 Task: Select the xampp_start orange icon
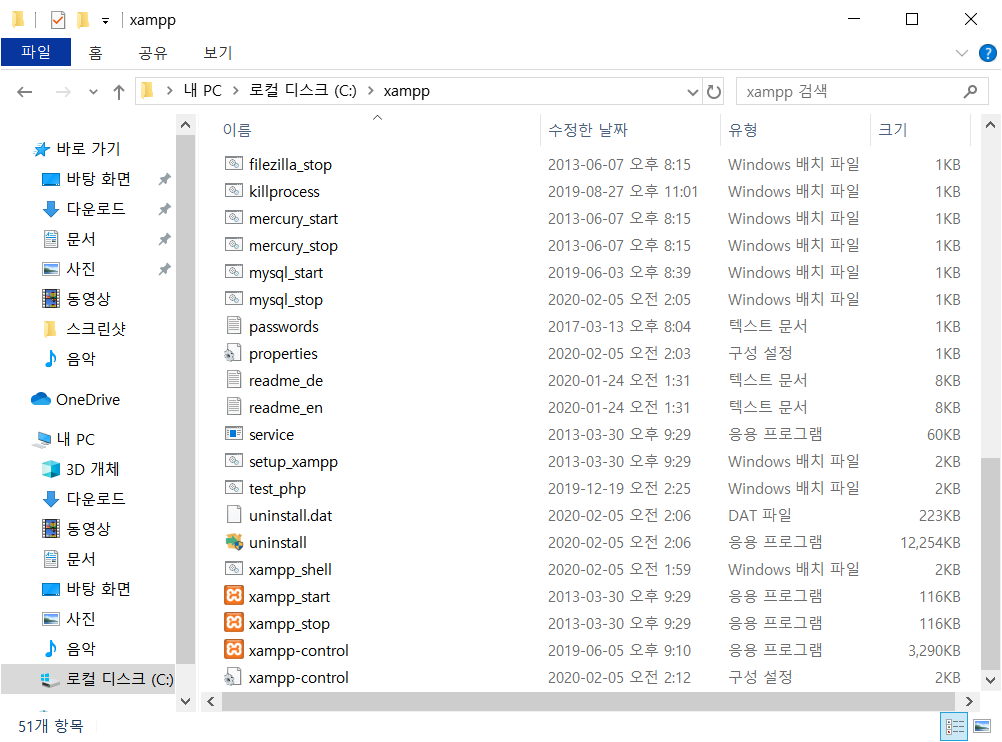tap(234, 596)
